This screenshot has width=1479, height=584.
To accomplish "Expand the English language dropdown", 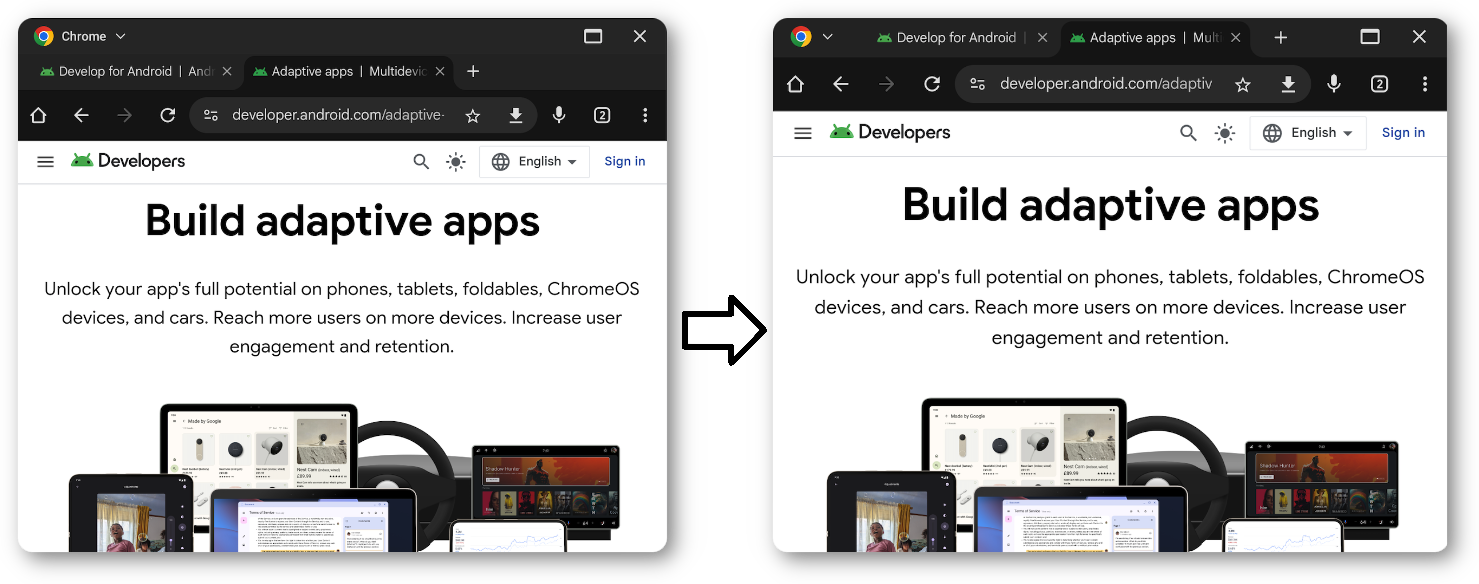I will [x=534, y=161].
